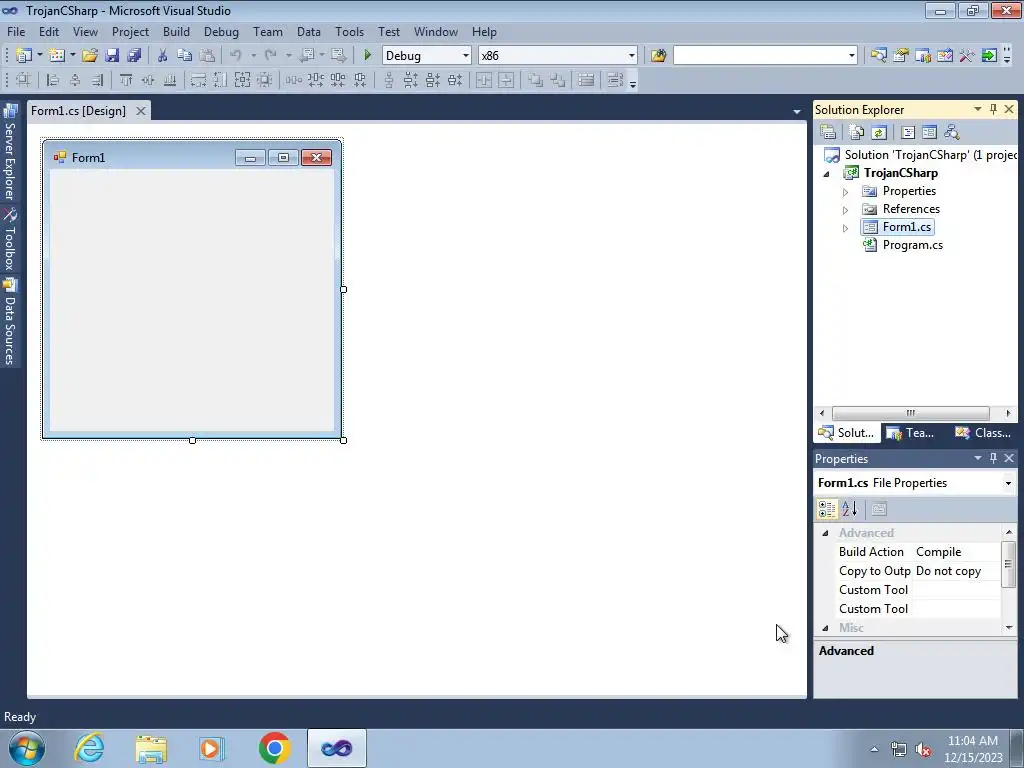The image size is (1024, 768).
Task: Open the x86 platform dropdown
Action: coord(632,56)
